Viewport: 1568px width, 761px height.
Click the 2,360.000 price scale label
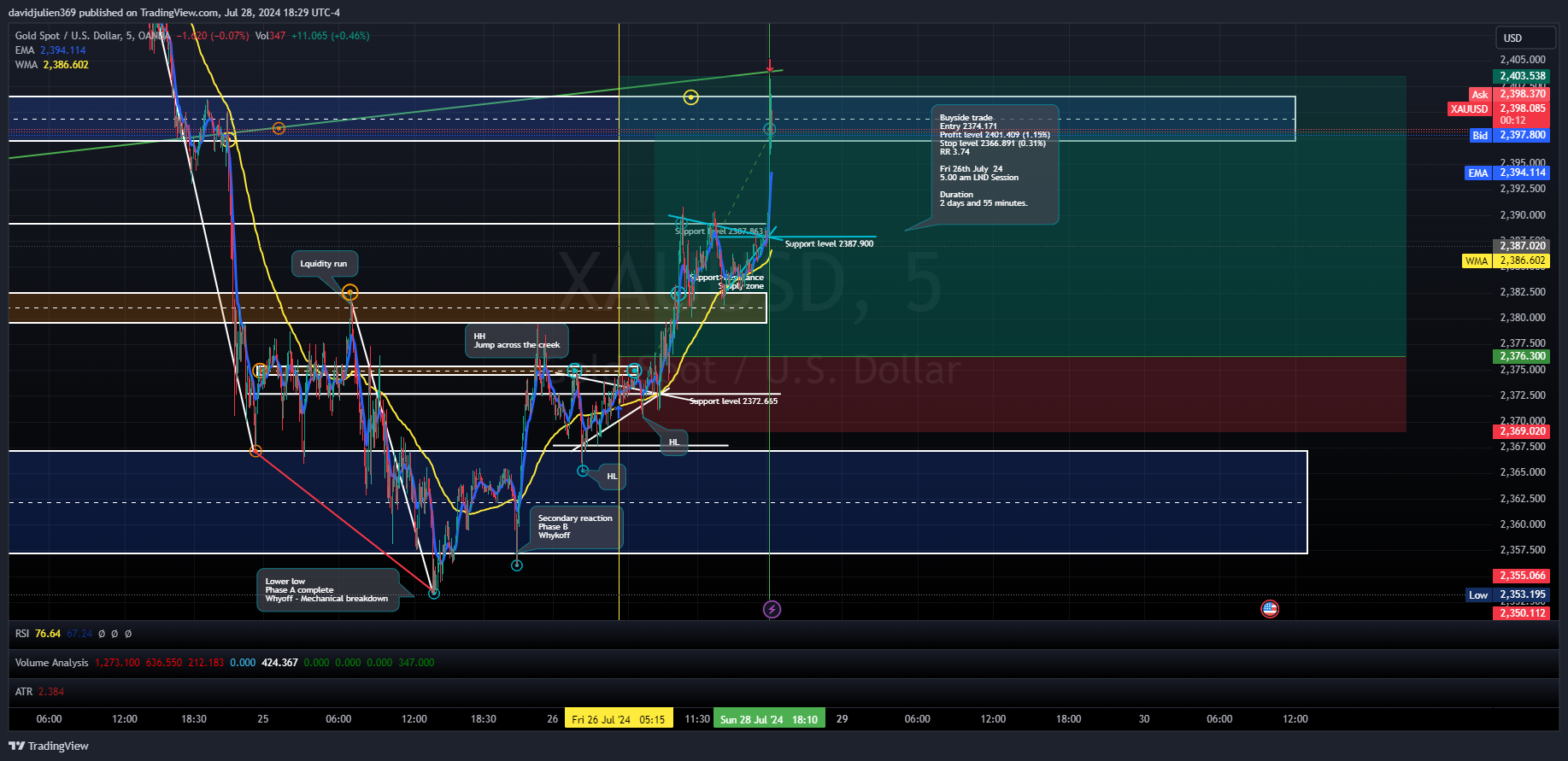pyautogui.click(x=1523, y=524)
